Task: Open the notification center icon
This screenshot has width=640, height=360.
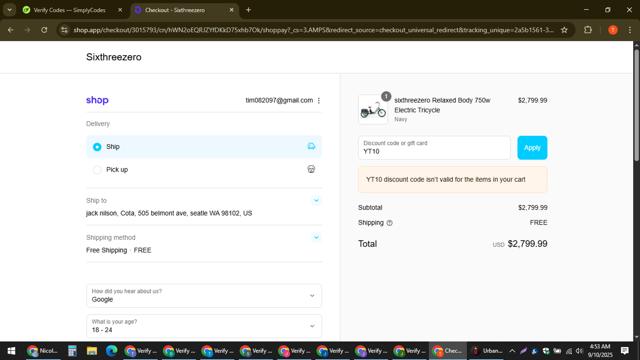Action: click(624, 351)
